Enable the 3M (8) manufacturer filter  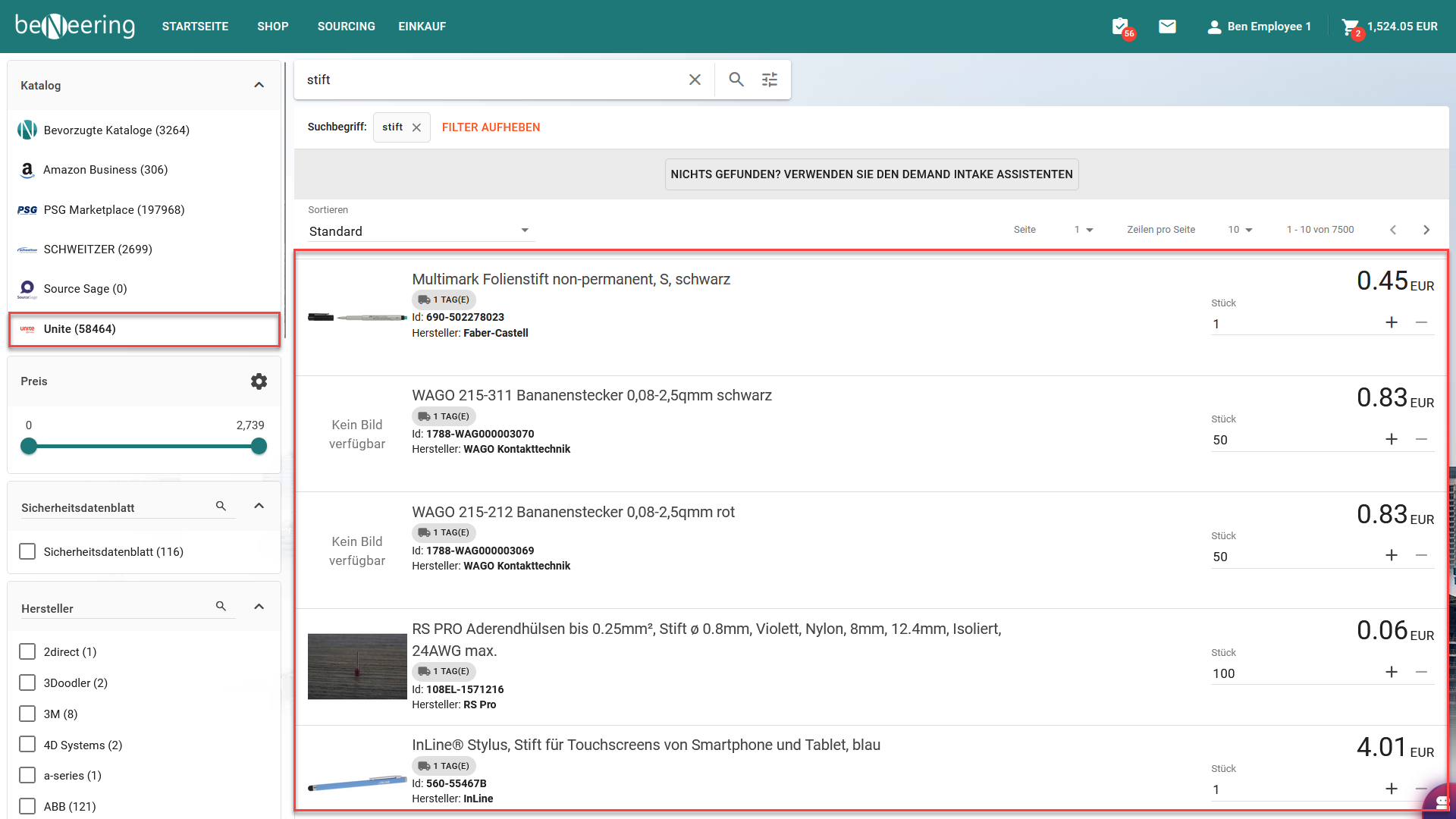point(27,714)
